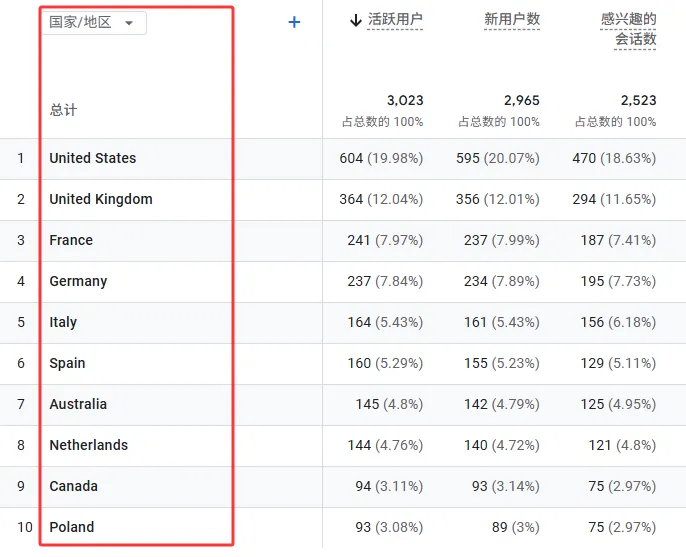
Task: Click Spain new users 155 (5.23%)
Action: (x=502, y=363)
